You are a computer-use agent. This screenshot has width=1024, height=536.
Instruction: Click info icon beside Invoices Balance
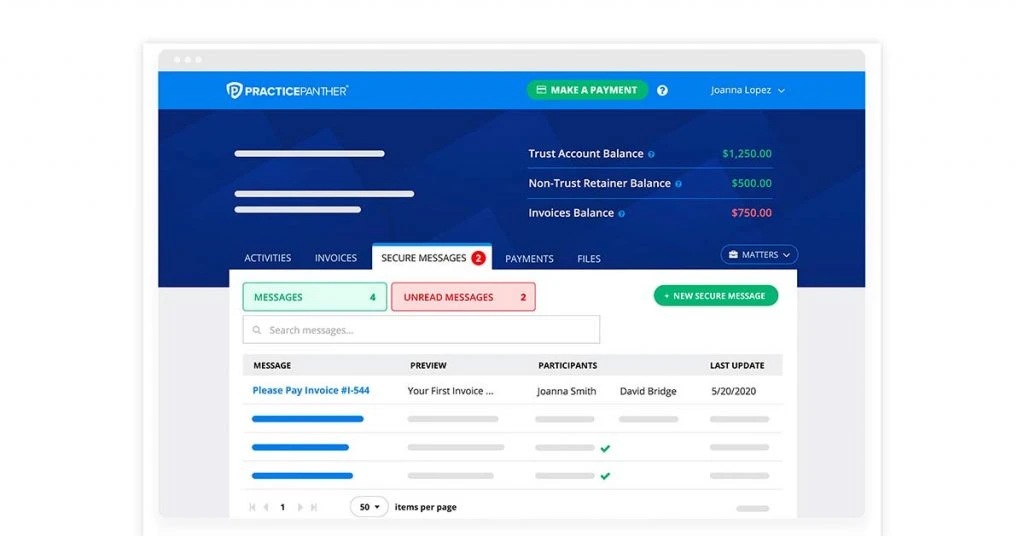pos(622,213)
